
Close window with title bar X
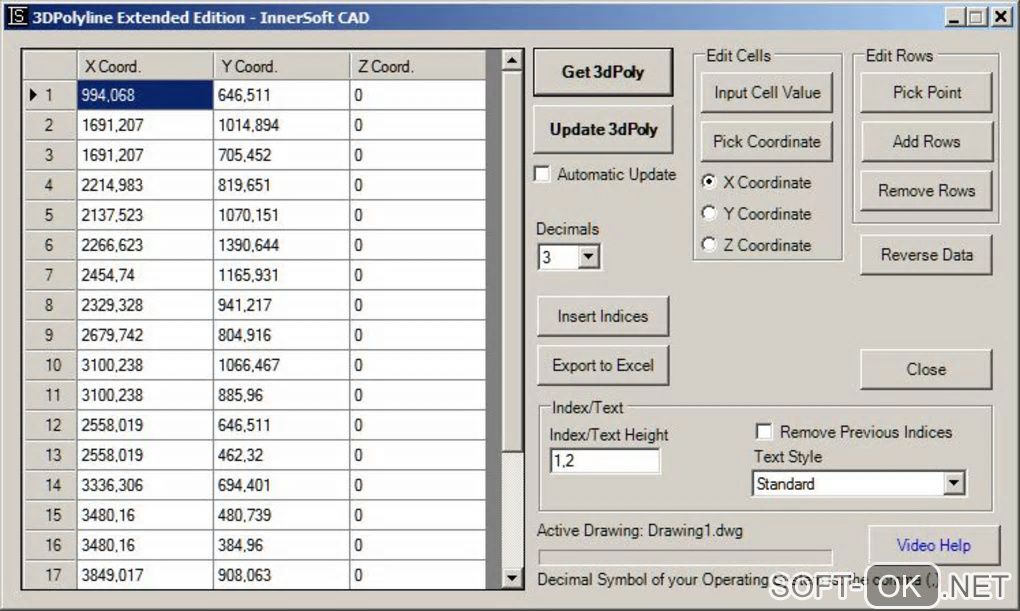point(1000,16)
